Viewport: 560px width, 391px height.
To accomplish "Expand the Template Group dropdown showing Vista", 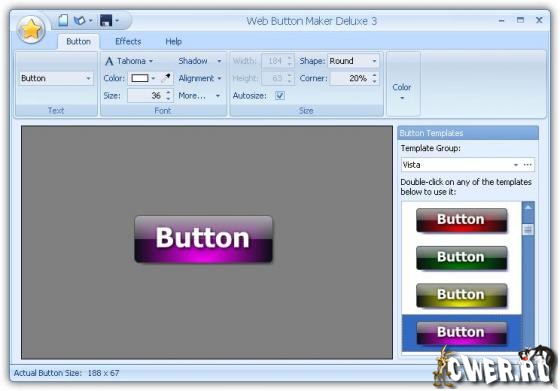I will [x=461, y=165].
